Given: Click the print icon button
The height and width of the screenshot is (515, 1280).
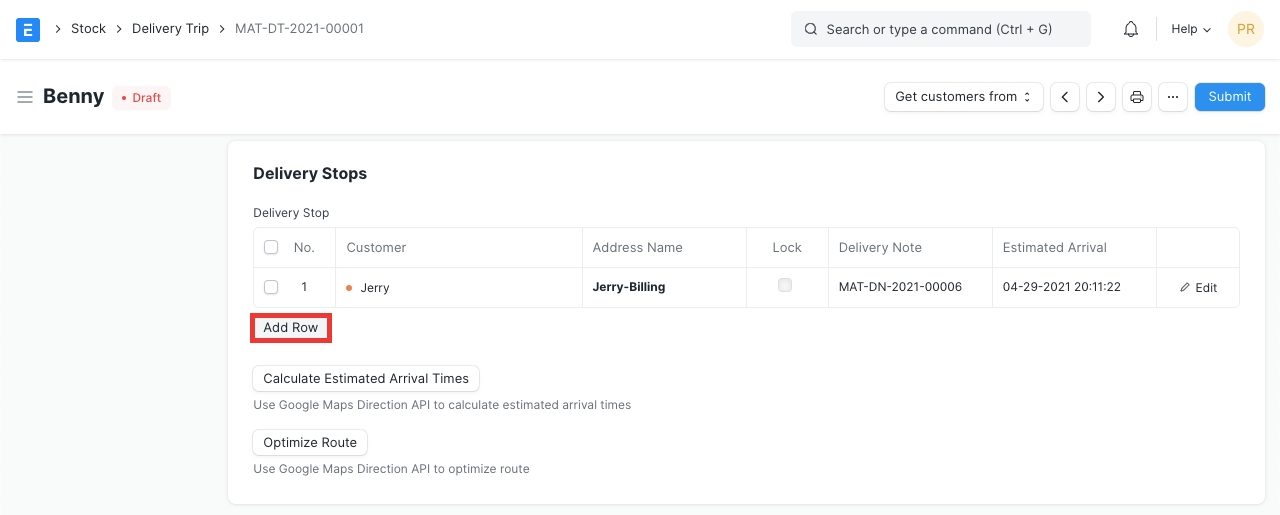Looking at the screenshot, I should 1137,97.
